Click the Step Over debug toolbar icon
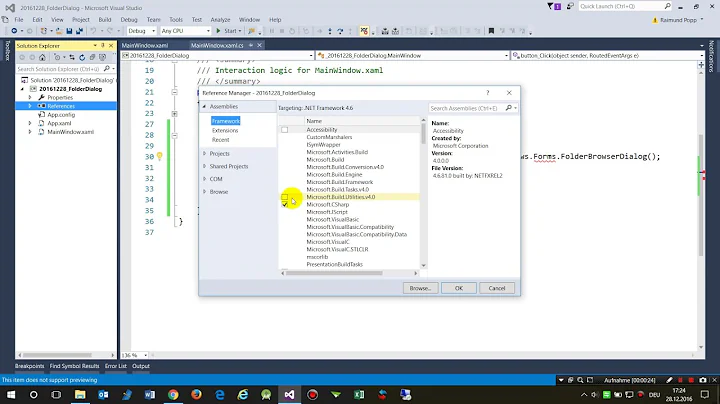The image size is (720, 404). [x=340, y=31]
